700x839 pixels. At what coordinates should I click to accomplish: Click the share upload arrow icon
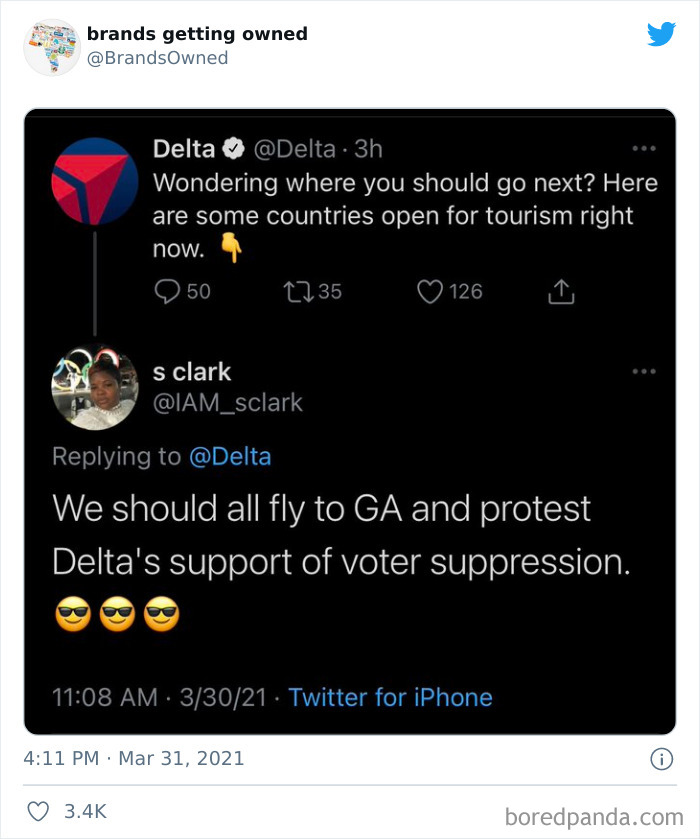pos(562,290)
